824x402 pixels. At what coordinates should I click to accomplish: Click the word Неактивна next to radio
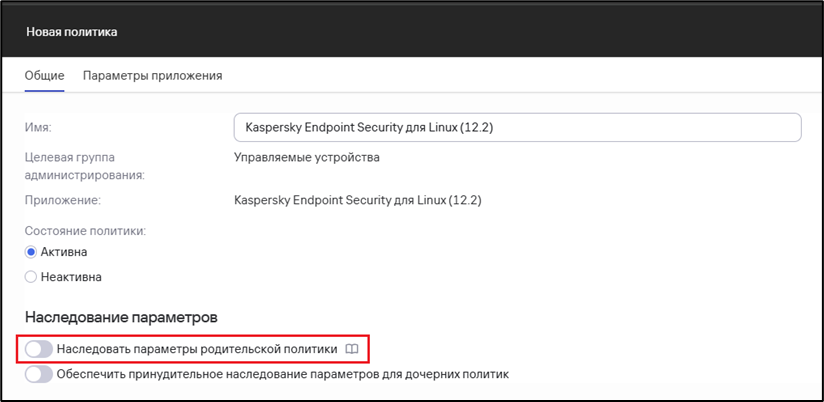tap(71, 277)
